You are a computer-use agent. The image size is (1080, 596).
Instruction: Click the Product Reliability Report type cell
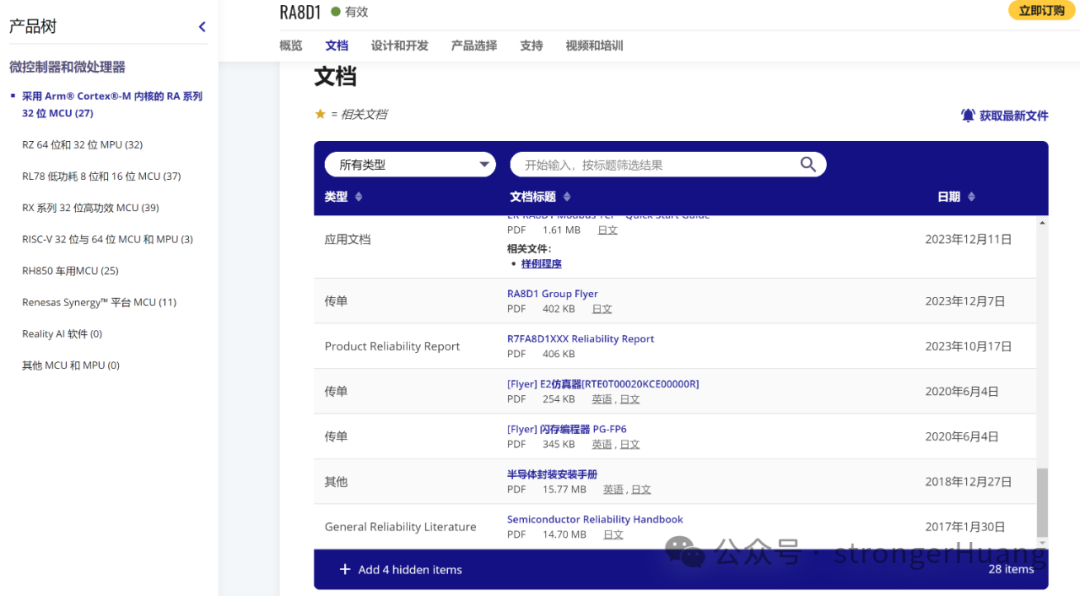tap(392, 347)
